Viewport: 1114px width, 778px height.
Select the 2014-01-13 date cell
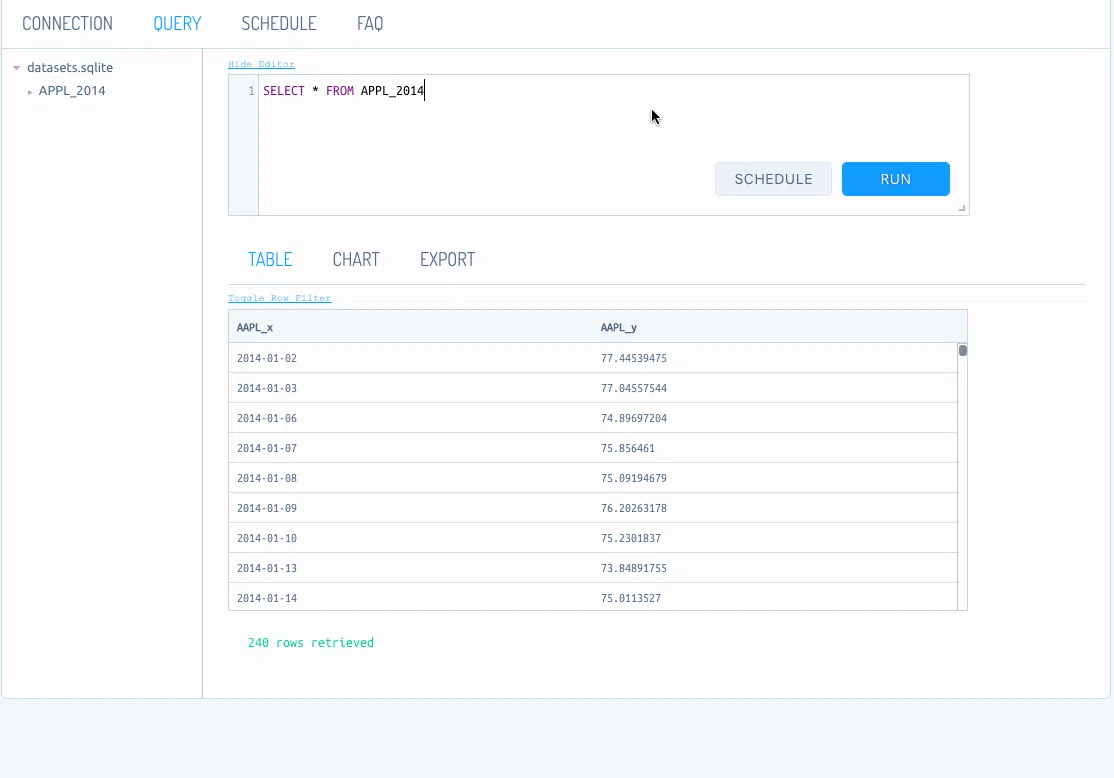coord(267,568)
